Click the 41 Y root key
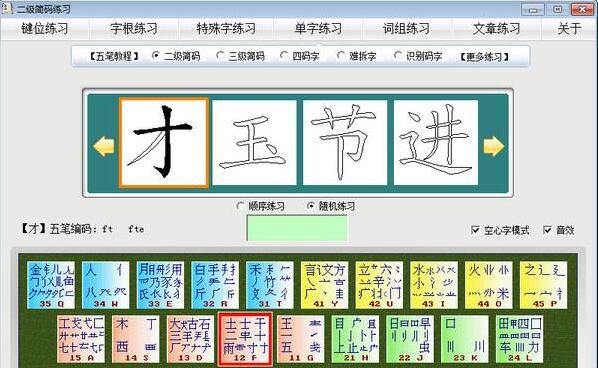This screenshot has width=598, height=368. 325,285
